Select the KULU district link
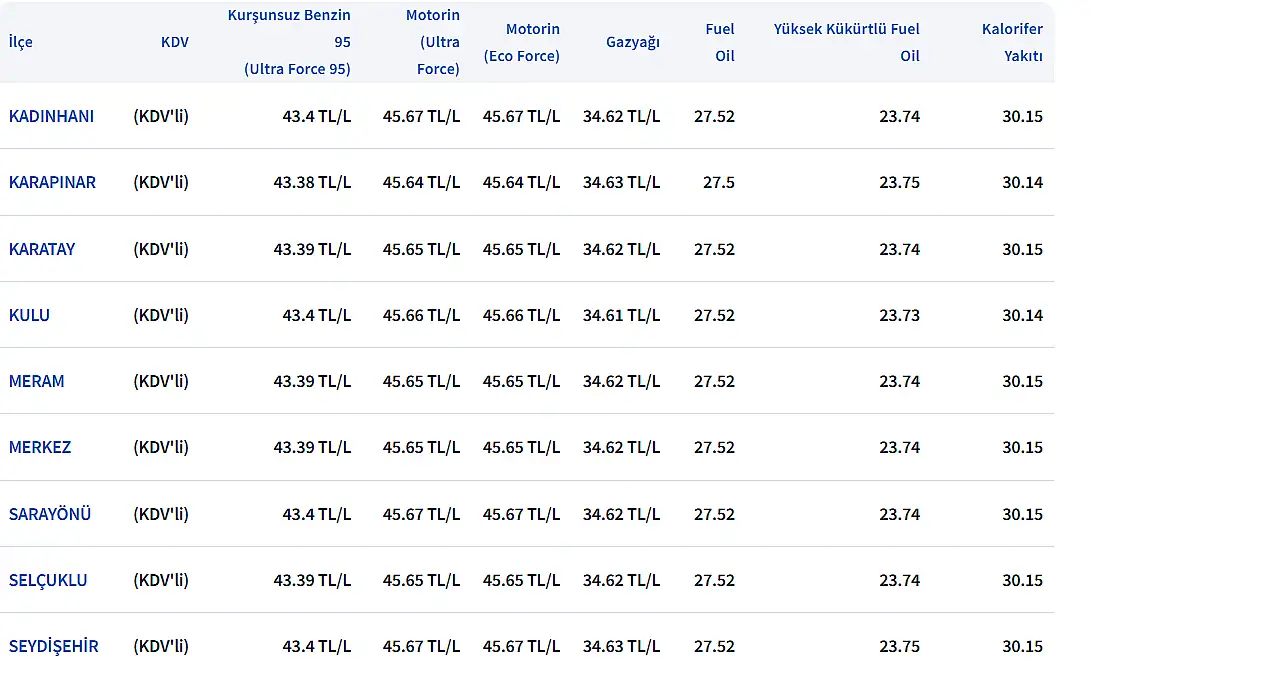Image resolution: width=1280 pixels, height=674 pixels. pos(29,315)
